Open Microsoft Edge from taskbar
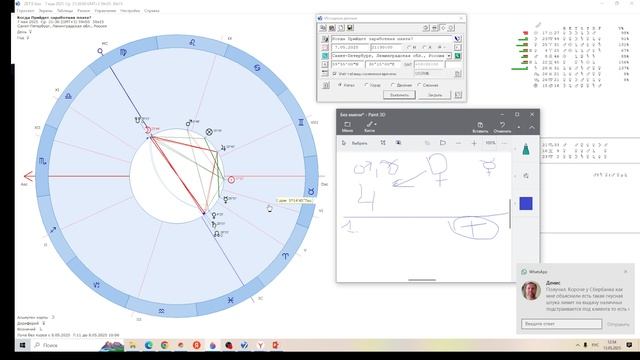640x360 pixels. click(149, 345)
